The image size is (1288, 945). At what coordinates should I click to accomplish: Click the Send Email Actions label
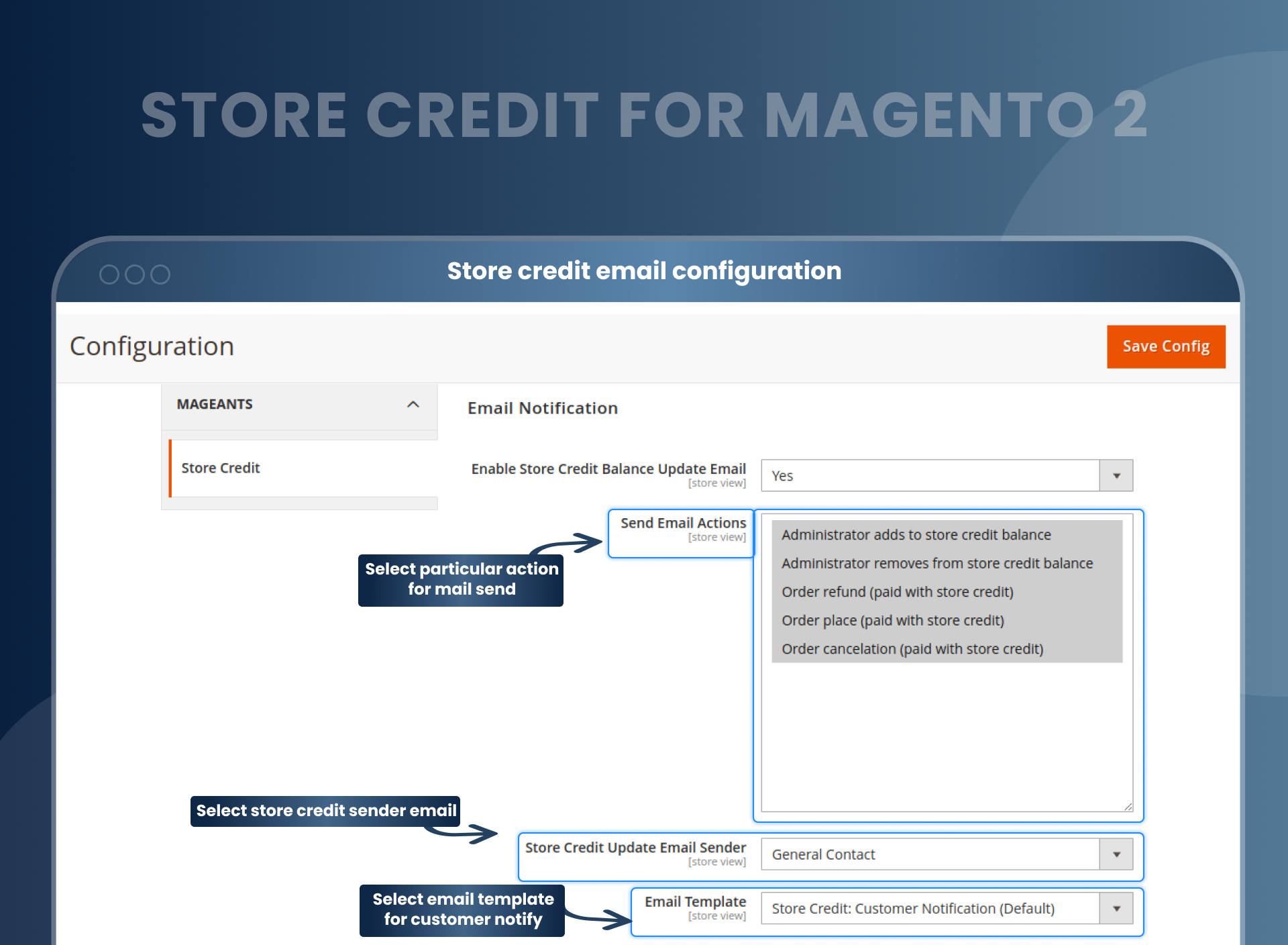pyautogui.click(x=683, y=523)
